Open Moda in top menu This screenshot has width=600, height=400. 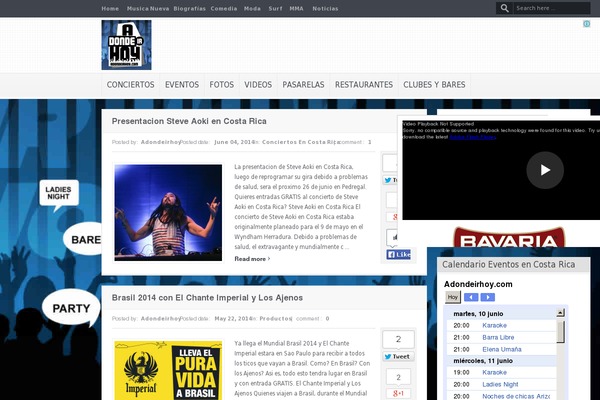(x=252, y=8)
